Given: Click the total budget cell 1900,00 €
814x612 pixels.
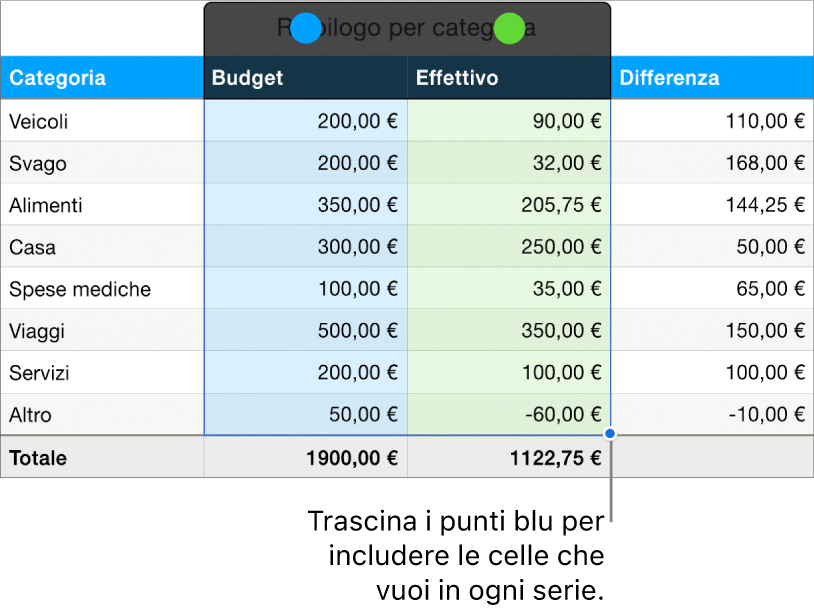Looking at the screenshot, I should (x=305, y=458).
